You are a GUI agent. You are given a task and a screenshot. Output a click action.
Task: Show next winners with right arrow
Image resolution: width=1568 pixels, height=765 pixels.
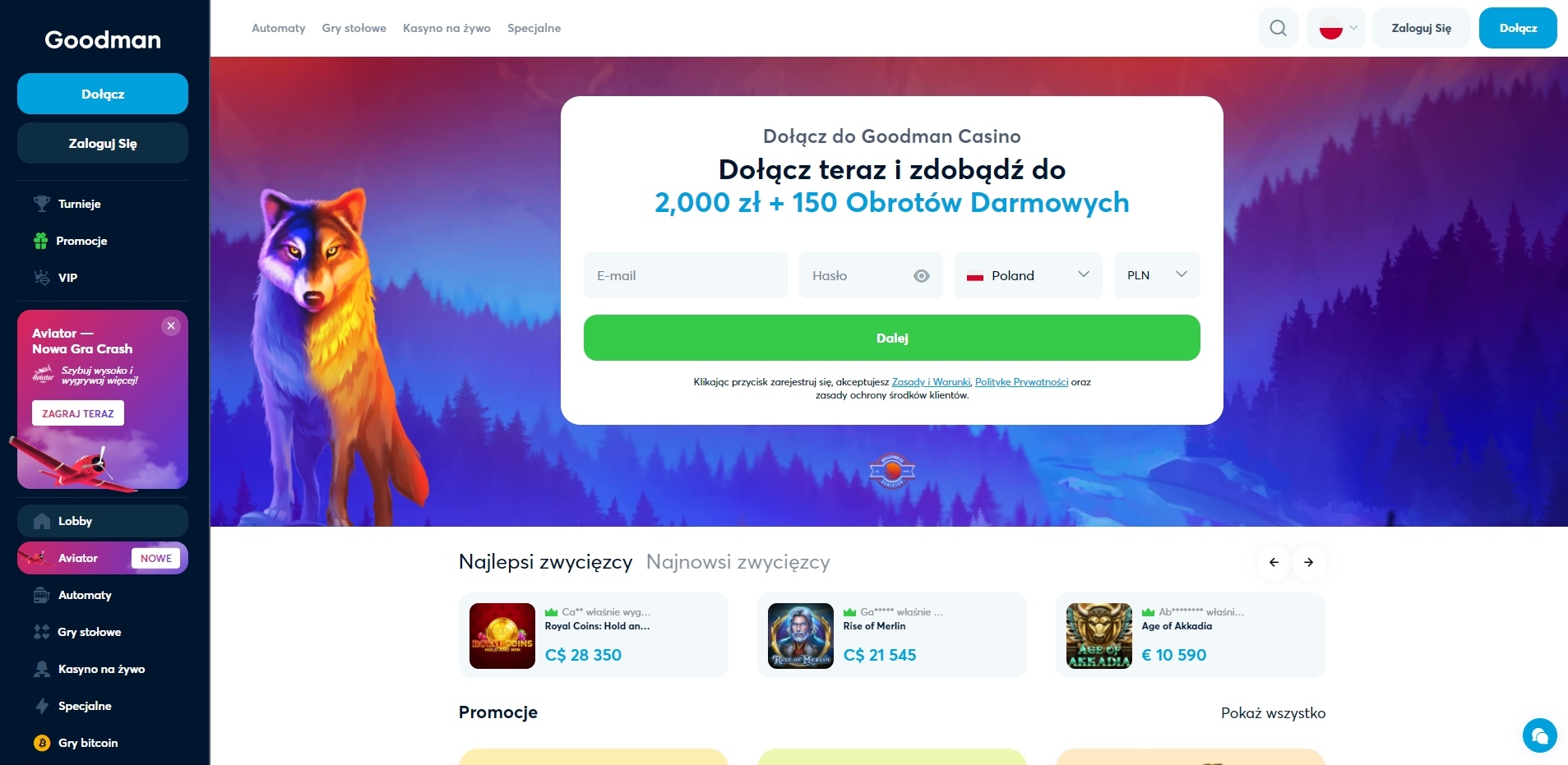coord(1308,562)
